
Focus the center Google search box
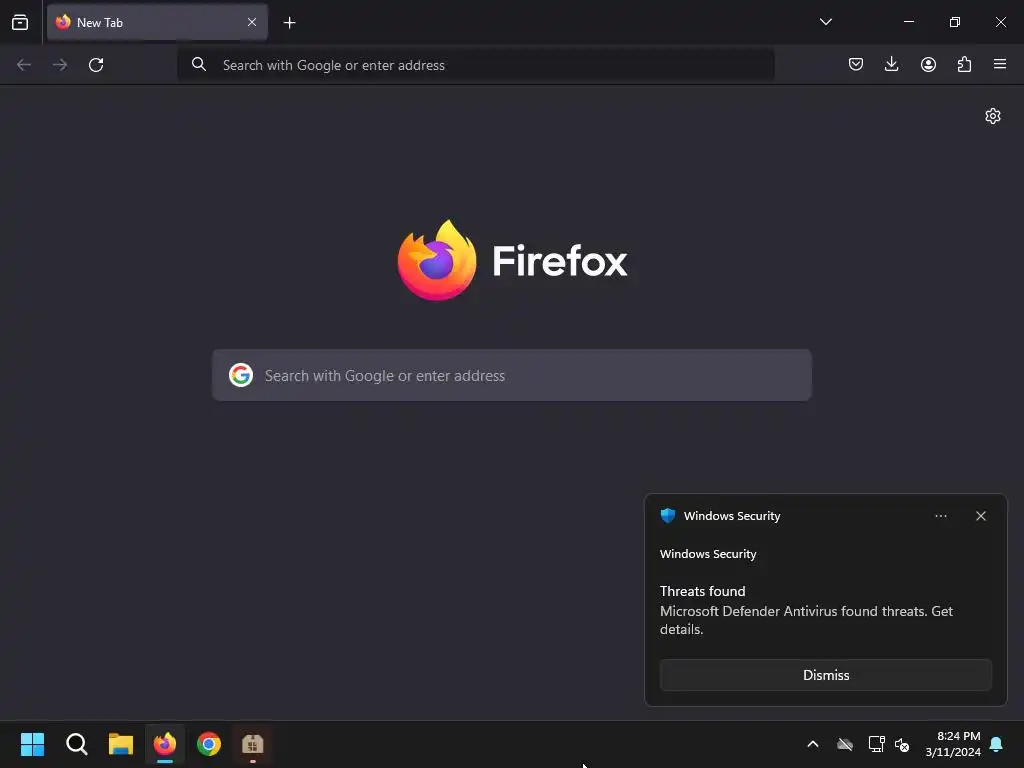click(x=512, y=376)
